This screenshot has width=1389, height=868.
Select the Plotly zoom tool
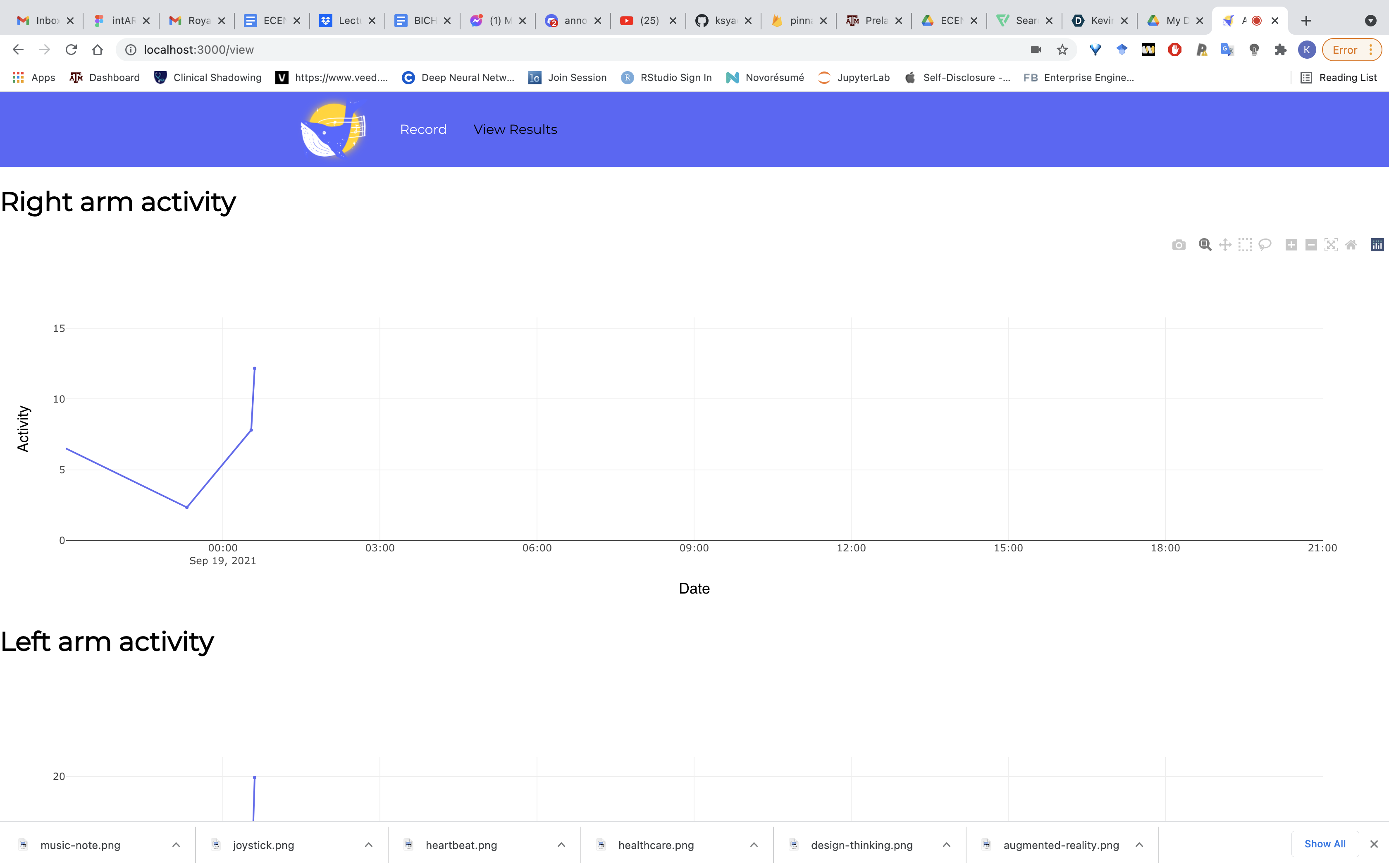coord(1205,245)
